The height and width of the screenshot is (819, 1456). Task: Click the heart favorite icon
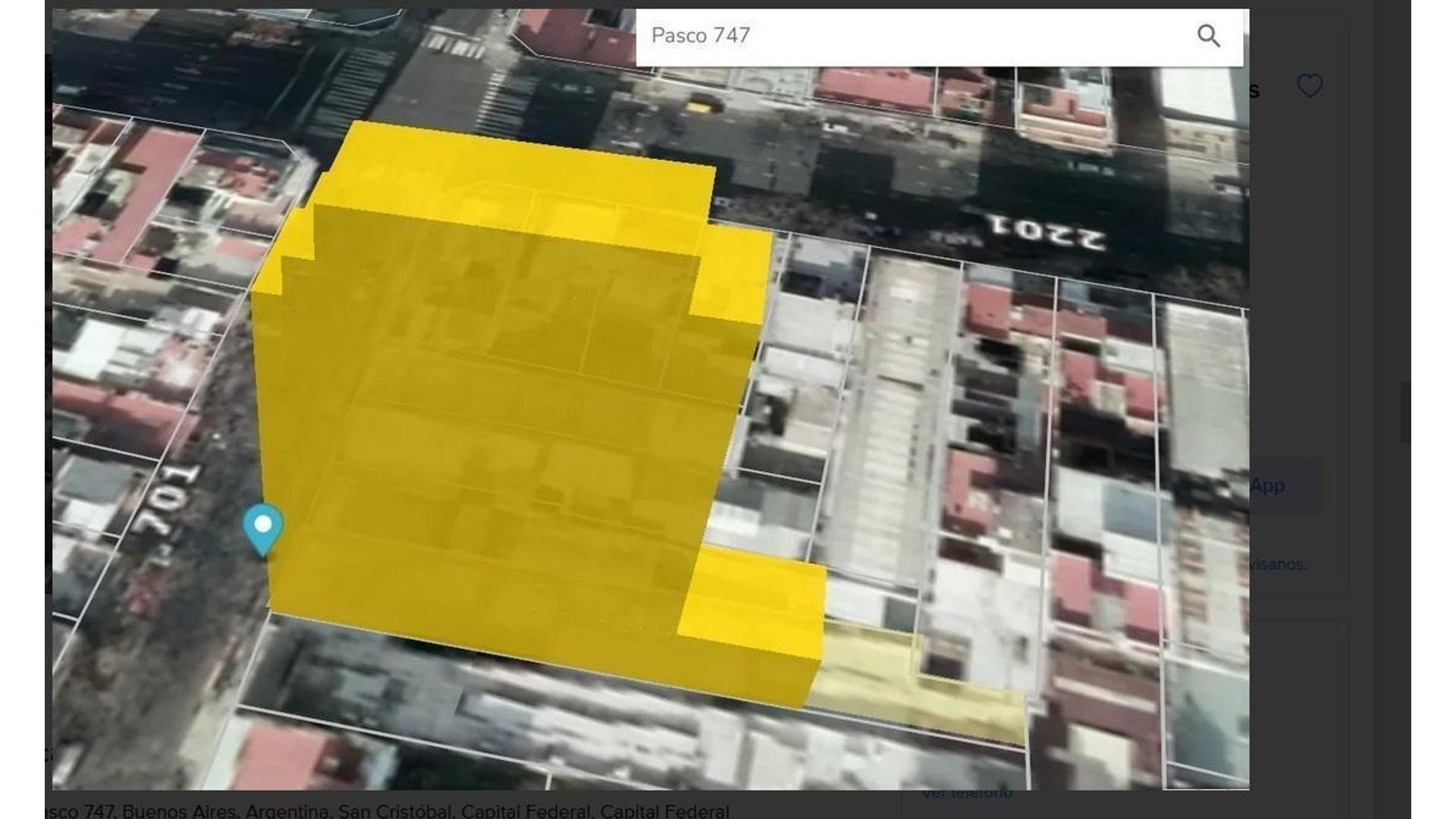pyautogui.click(x=1310, y=86)
